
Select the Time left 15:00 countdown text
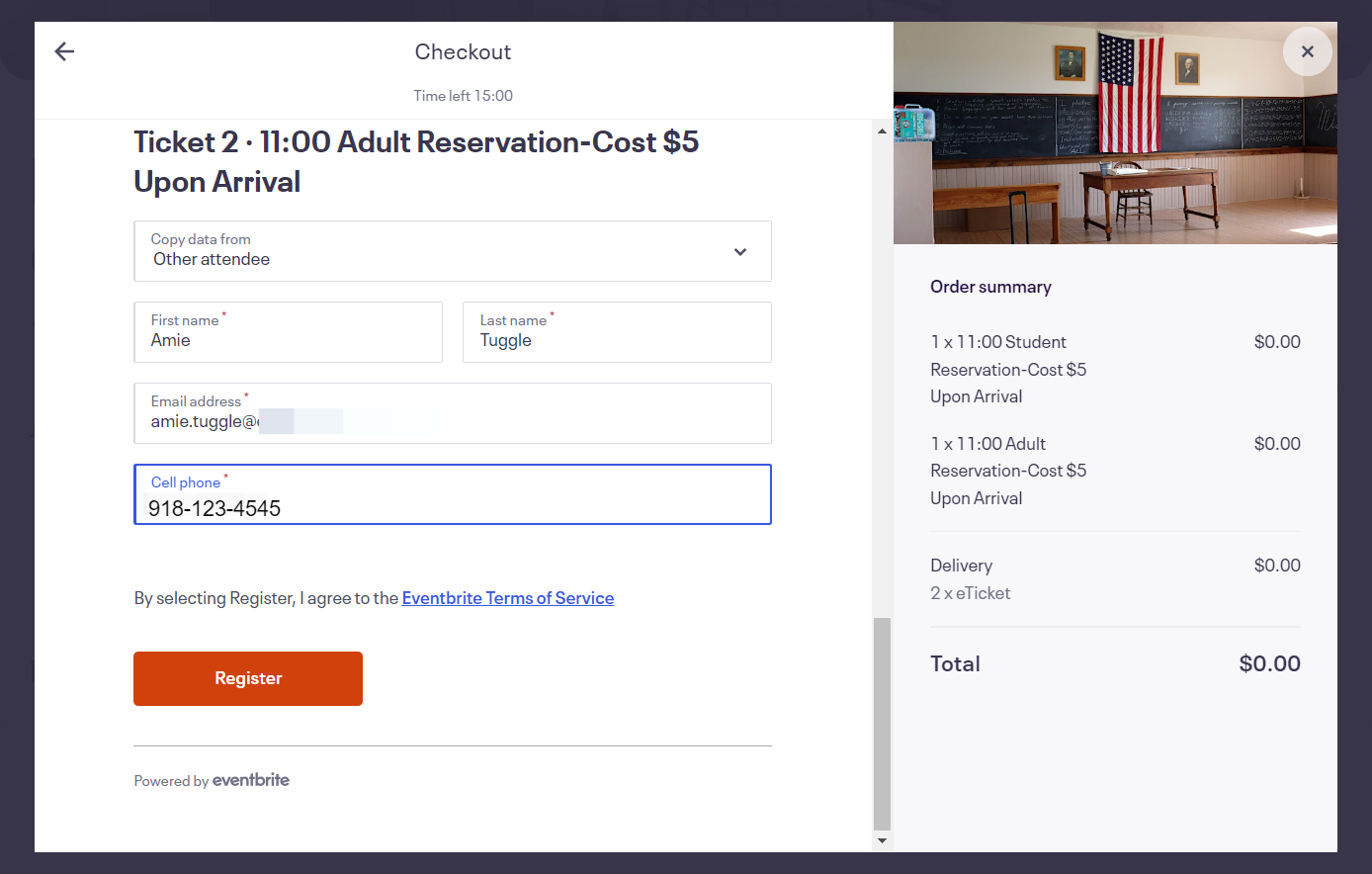click(x=463, y=96)
